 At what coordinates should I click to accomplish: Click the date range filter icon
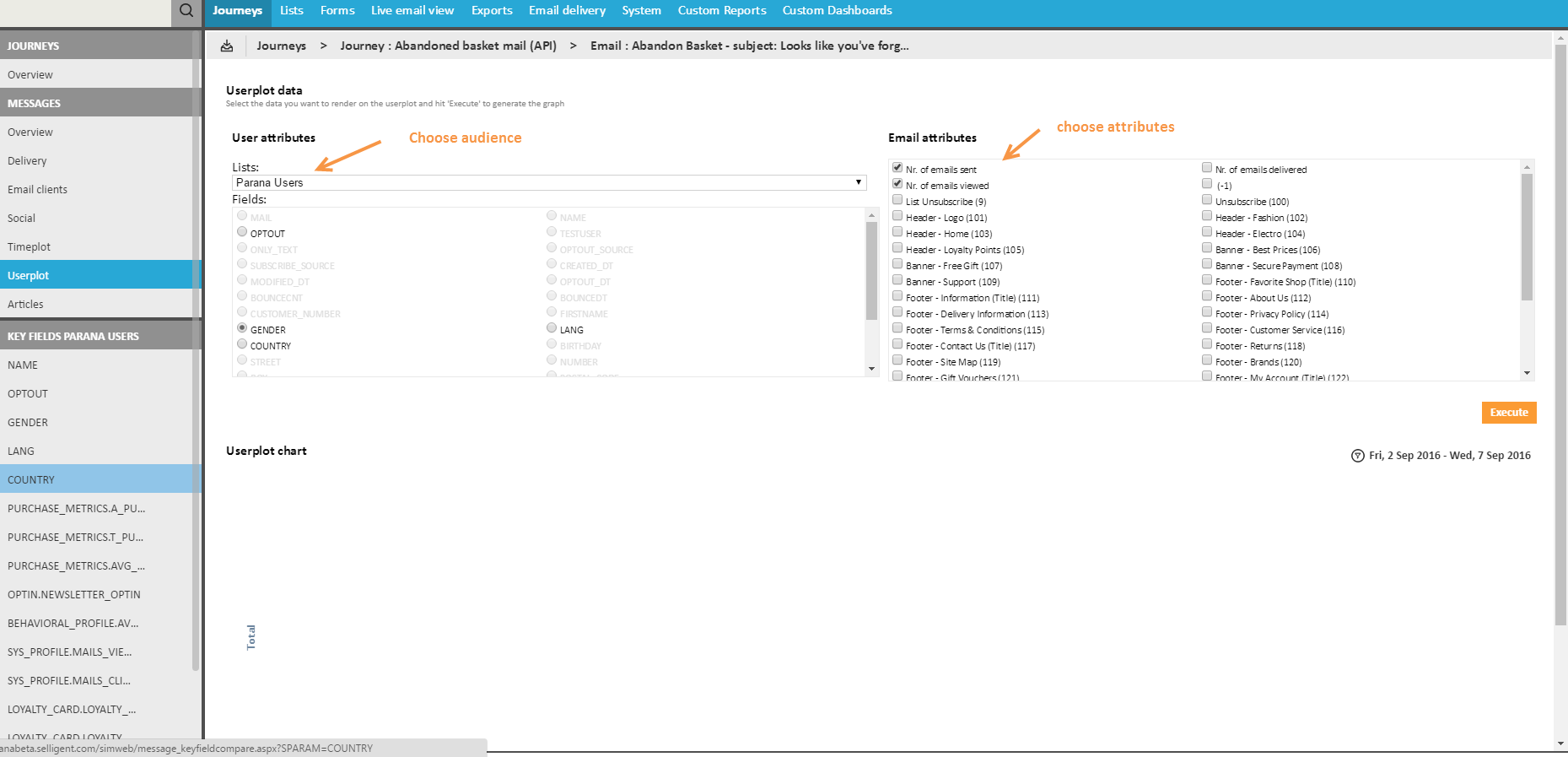coord(1357,456)
